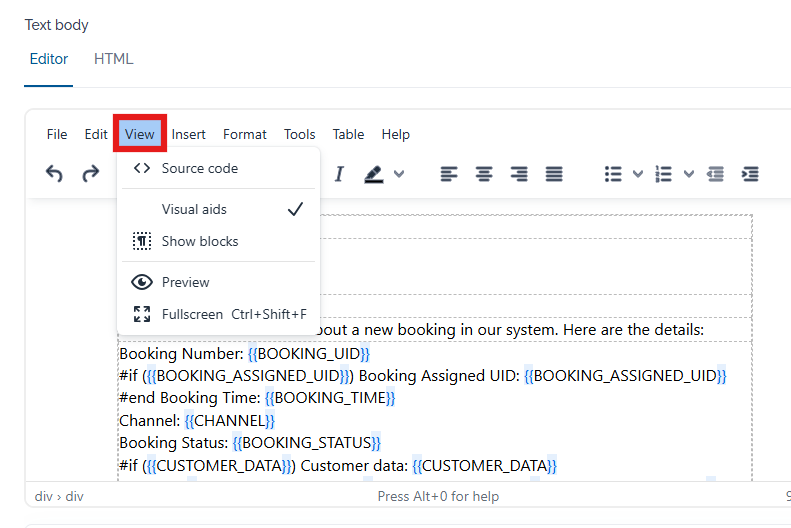Apply the text highlight color
The width and height of the screenshot is (791, 528).
(374, 174)
